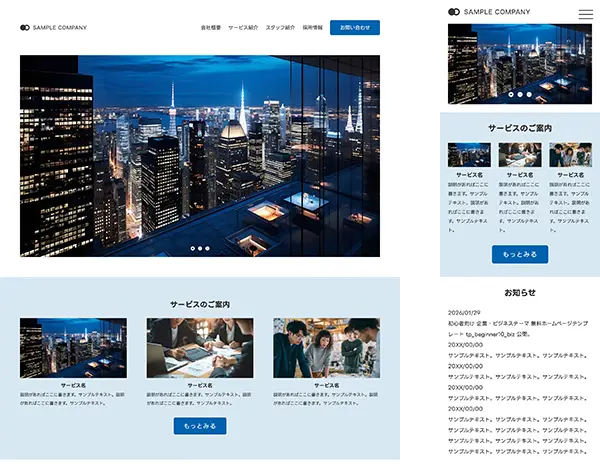Open the city skyline service thumbnail on desktop
Screen dimensions: 600x467
pos(73,348)
